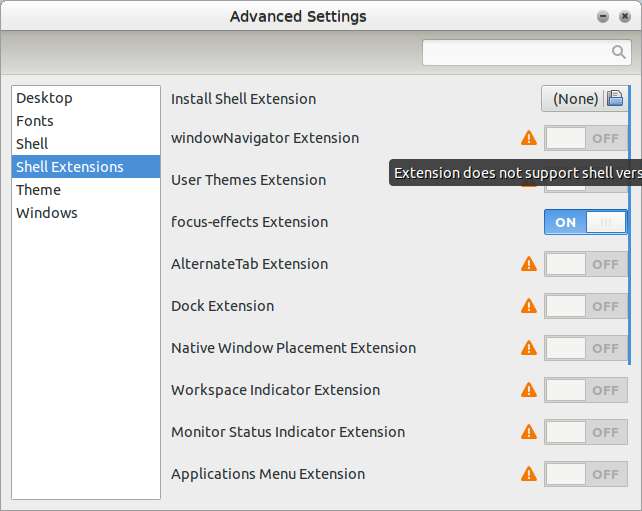Viewport: 642px width, 511px height.
Task: Toggle the Dock Extension switch
Action: 585,306
